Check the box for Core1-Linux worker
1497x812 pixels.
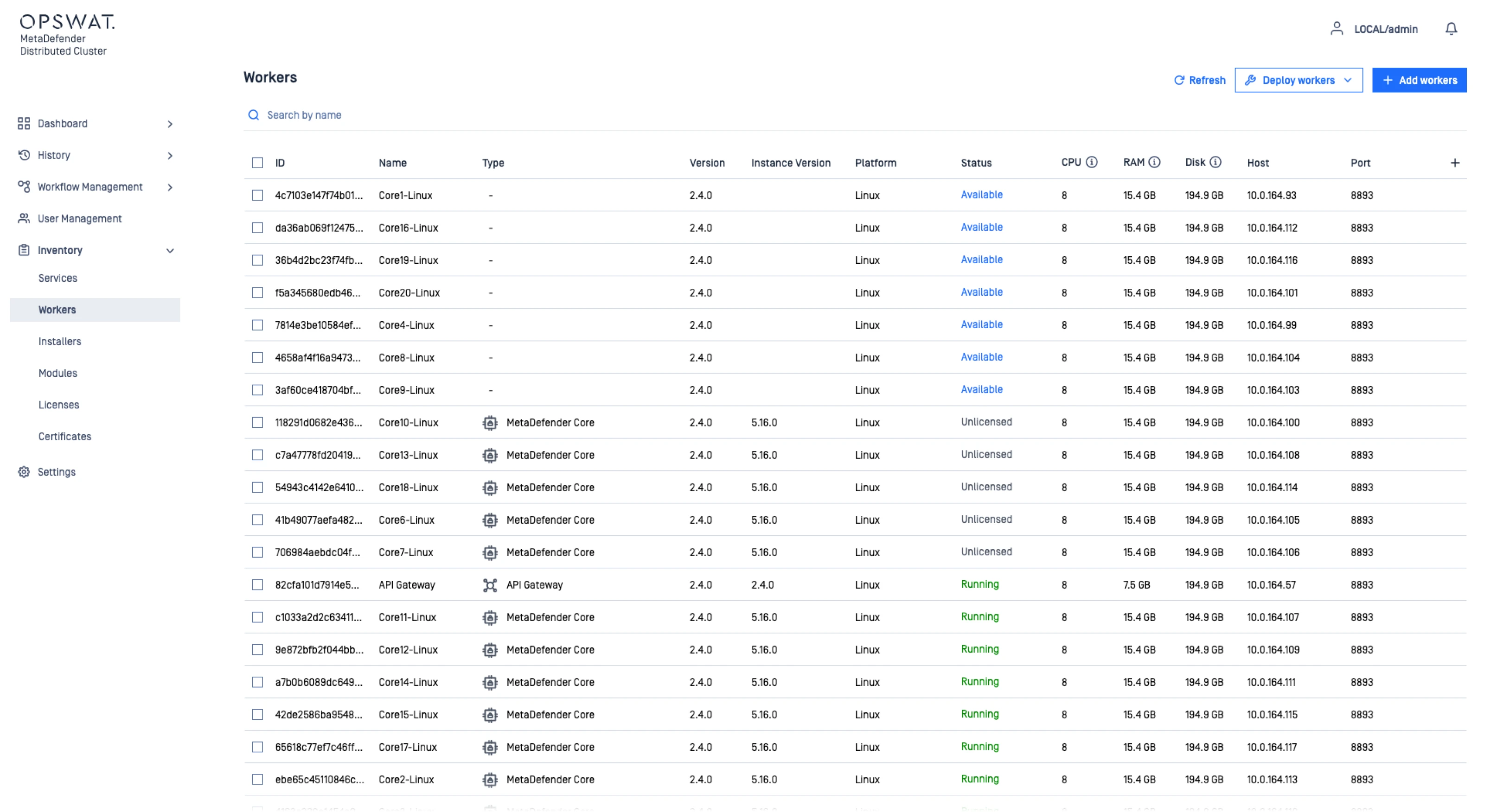(x=257, y=196)
